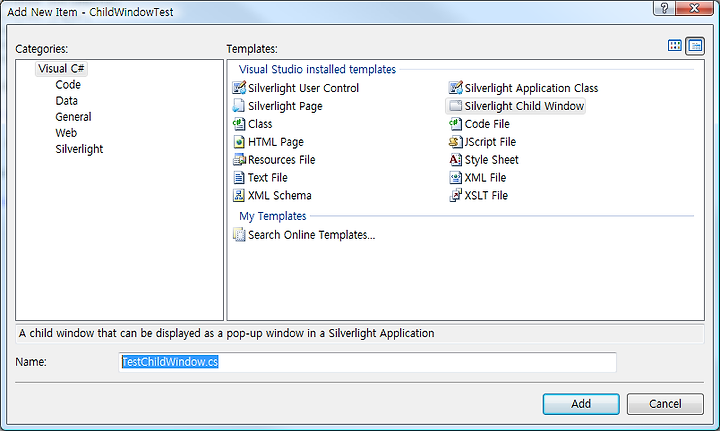Click the Cancel button
The image size is (720, 431).
(x=665, y=404)
